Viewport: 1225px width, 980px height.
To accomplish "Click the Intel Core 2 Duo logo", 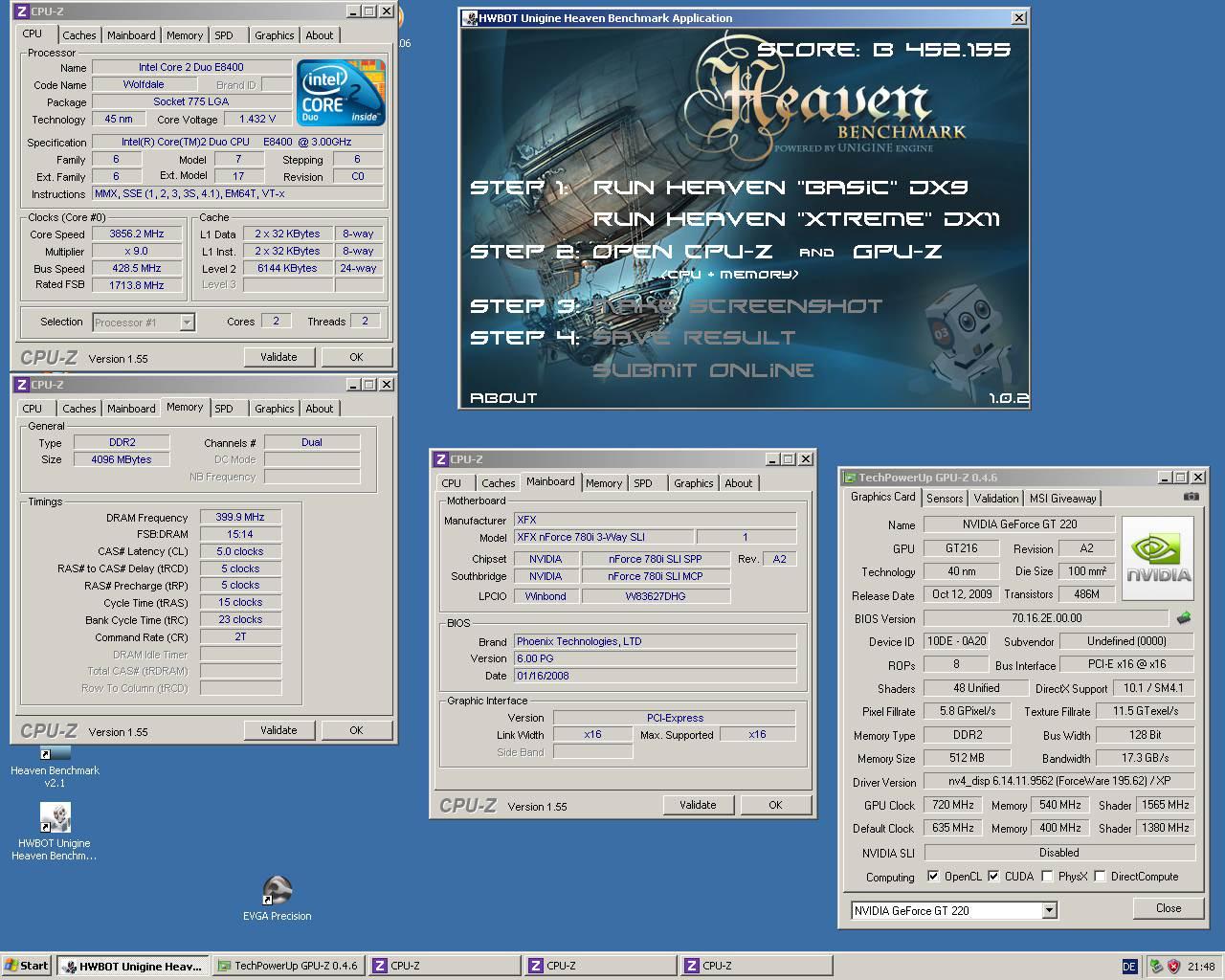I will click(341, 93).
